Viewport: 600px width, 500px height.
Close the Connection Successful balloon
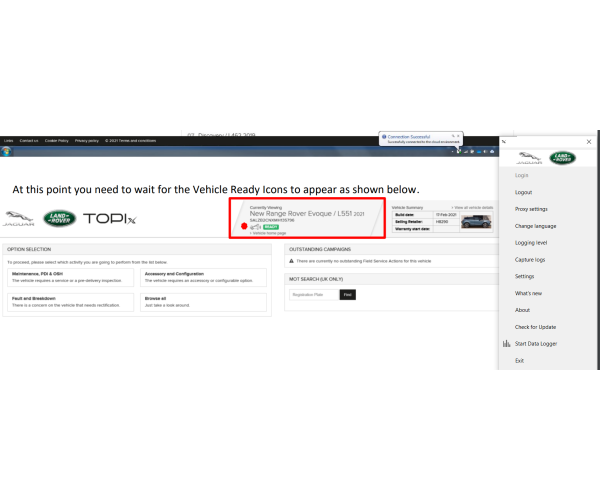(x=458, y=136)
